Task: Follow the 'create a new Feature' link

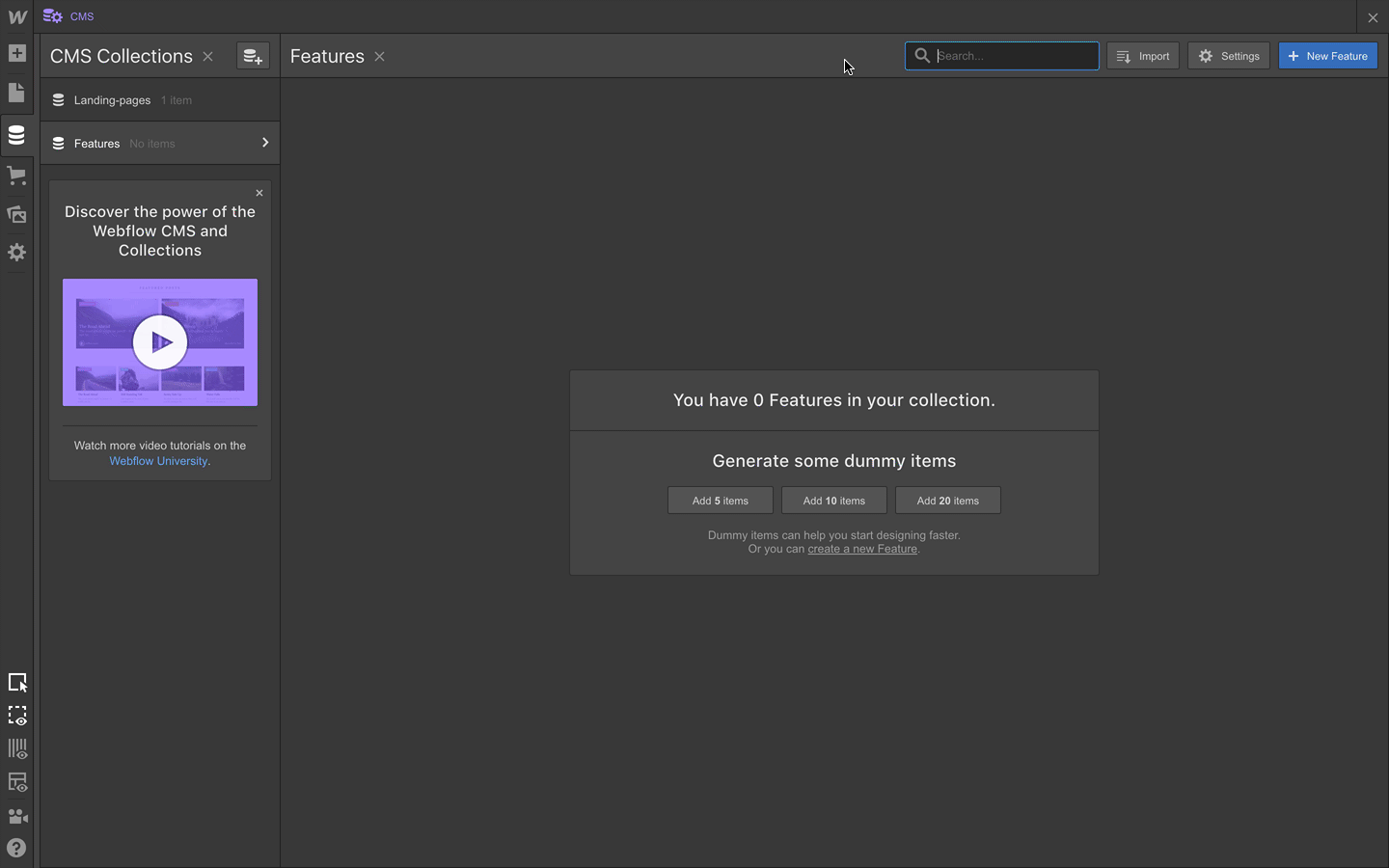Action: click(862, 549)
